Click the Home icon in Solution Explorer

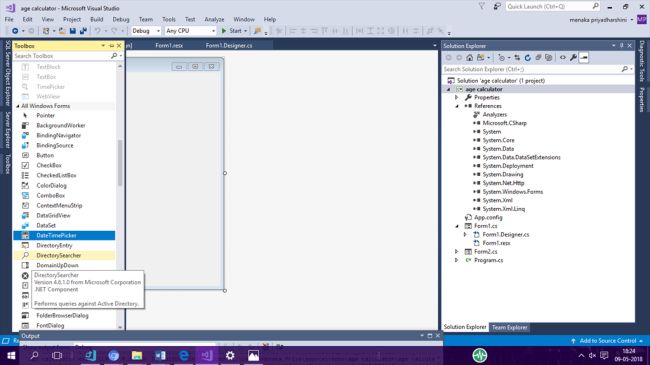(x=469, y=58)
